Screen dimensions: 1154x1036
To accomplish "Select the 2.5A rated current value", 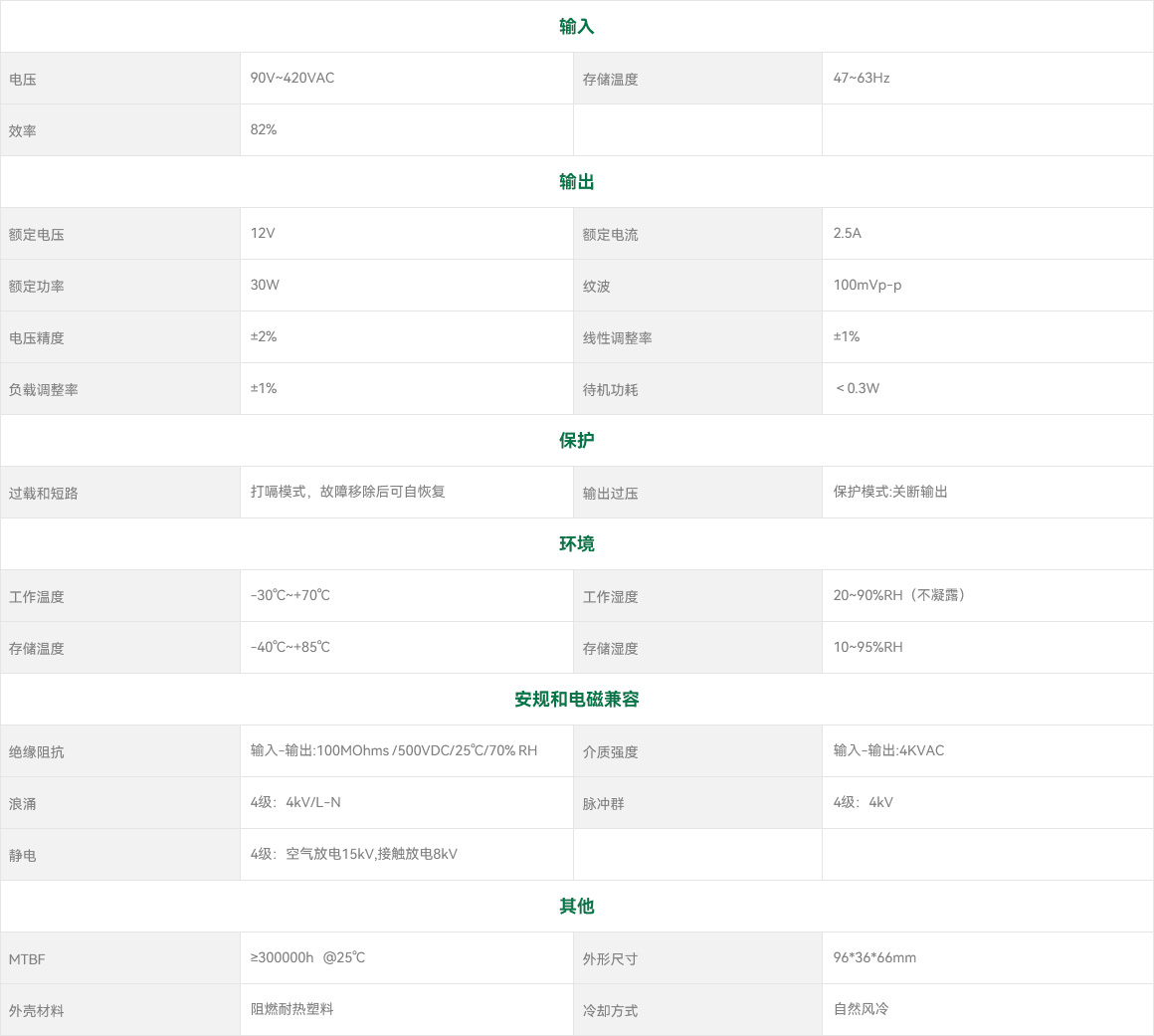I will point(848,233).
